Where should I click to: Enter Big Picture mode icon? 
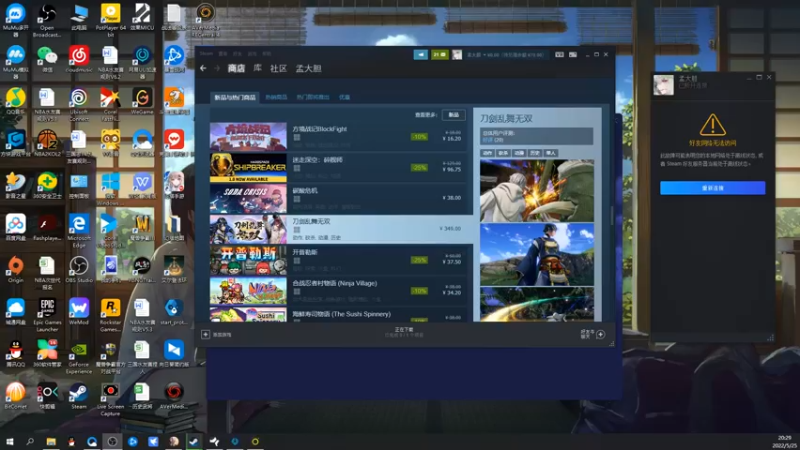(572, 55)
